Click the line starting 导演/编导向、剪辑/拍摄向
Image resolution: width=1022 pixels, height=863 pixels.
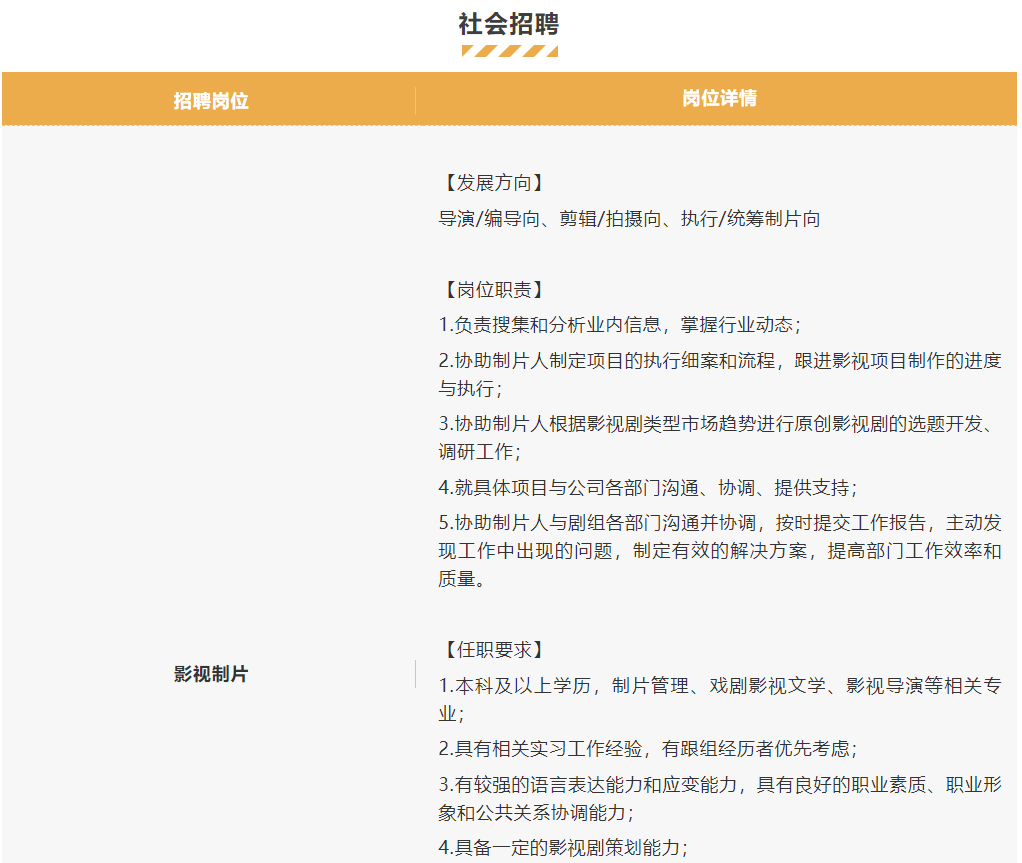(629, 219)
